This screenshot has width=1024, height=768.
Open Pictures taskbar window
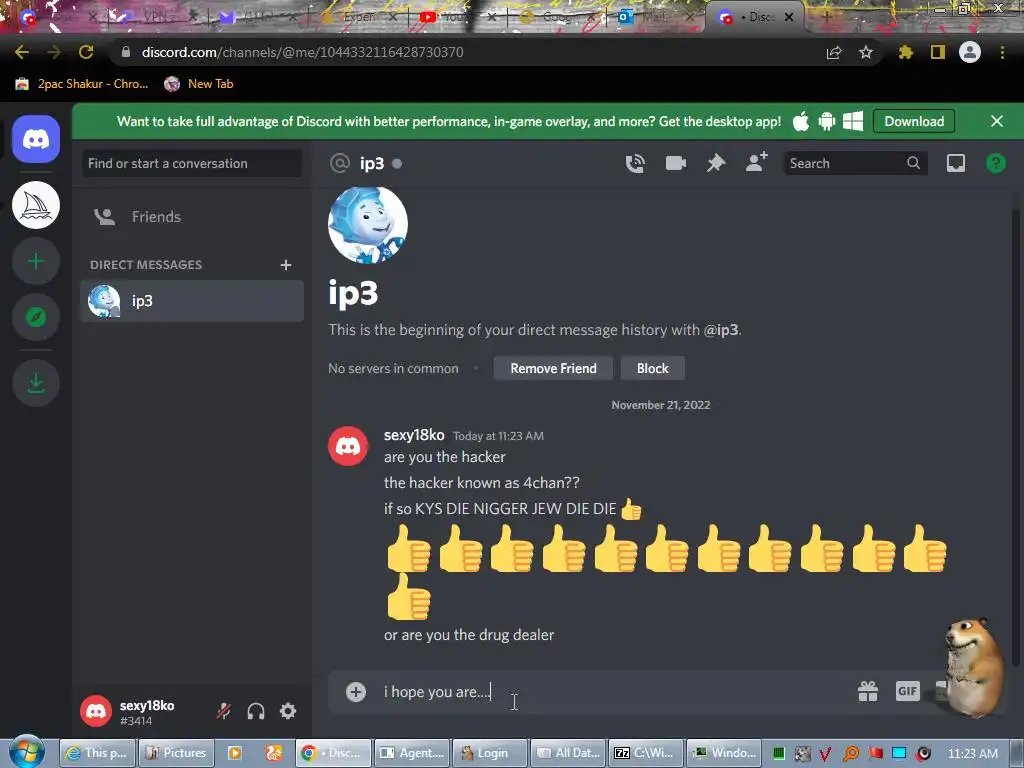(x=175, y=753)
